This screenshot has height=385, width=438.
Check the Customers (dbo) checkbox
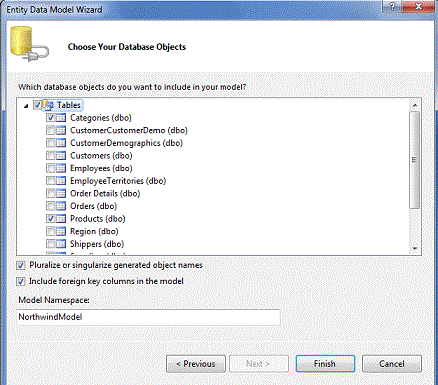pos(51,156)
